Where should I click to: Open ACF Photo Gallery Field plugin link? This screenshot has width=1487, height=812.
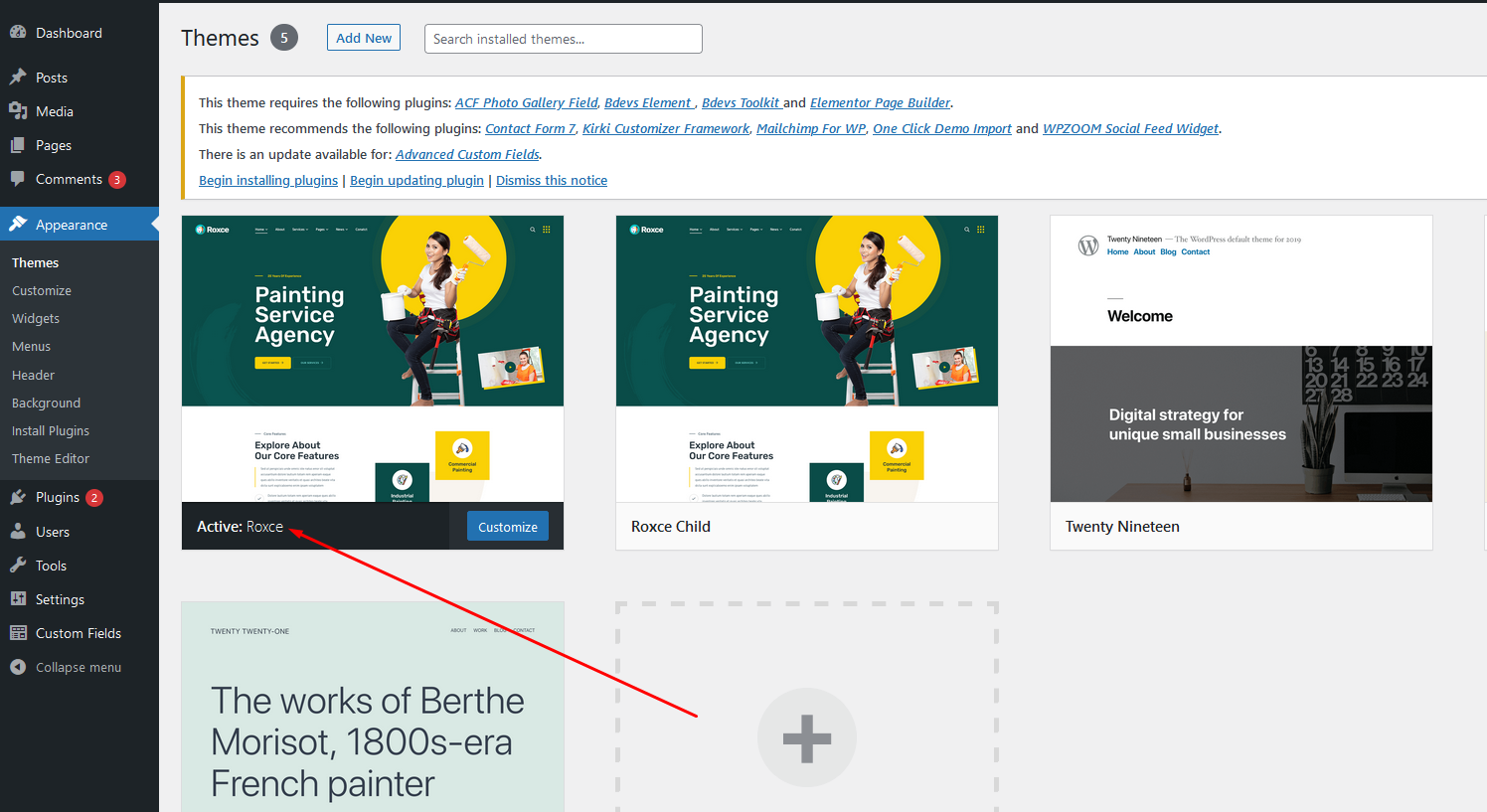click(527, 102)
